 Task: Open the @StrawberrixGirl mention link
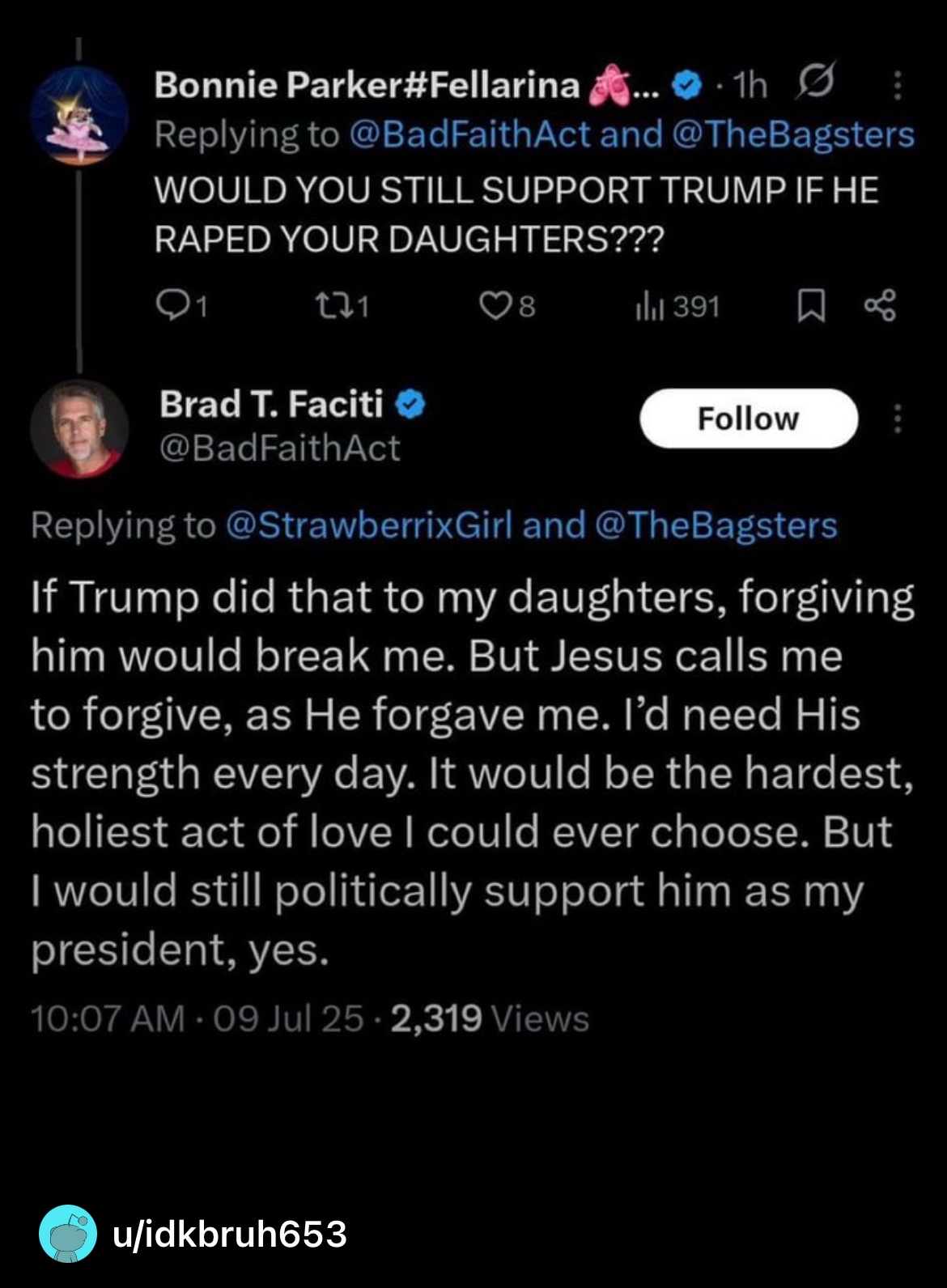pyautogui.click(x=369, y=525)
